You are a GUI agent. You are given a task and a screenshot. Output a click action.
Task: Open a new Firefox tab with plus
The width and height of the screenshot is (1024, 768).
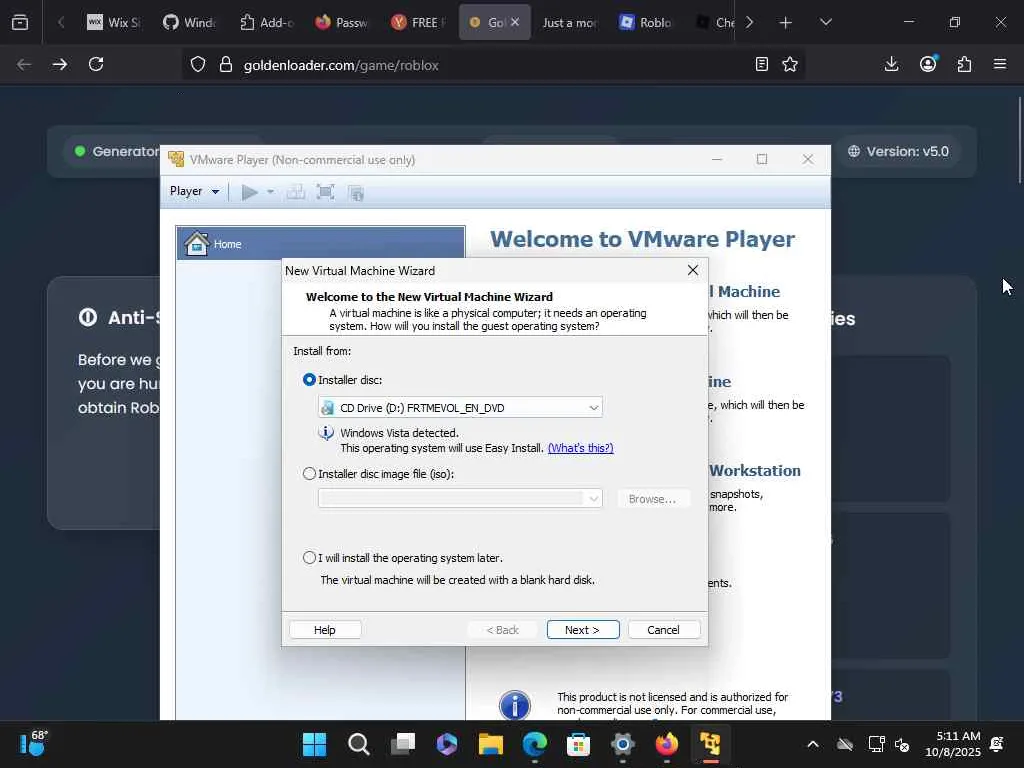[x=786, y=23]
